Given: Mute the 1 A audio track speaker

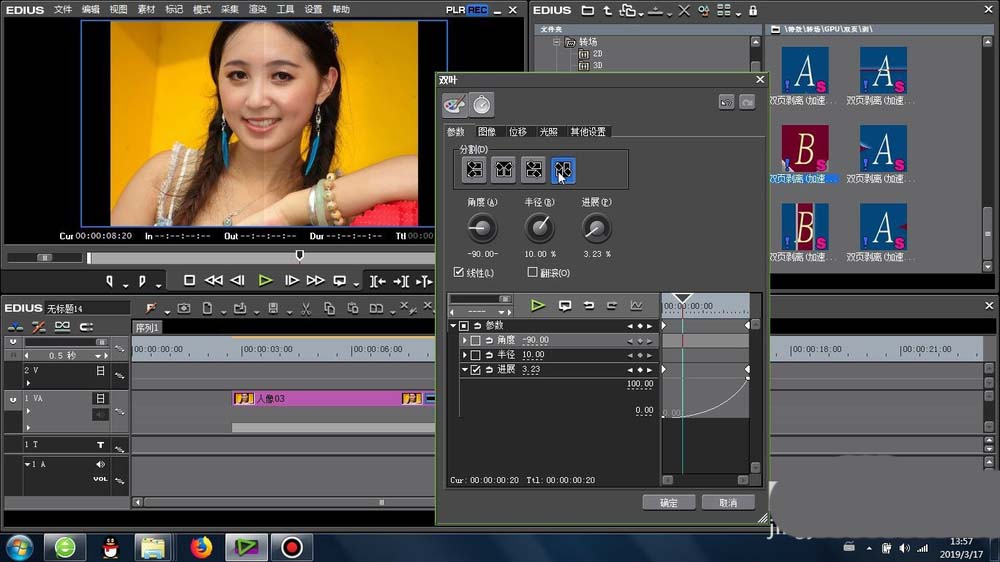Looking at the screenshot, I should point(100,464).
